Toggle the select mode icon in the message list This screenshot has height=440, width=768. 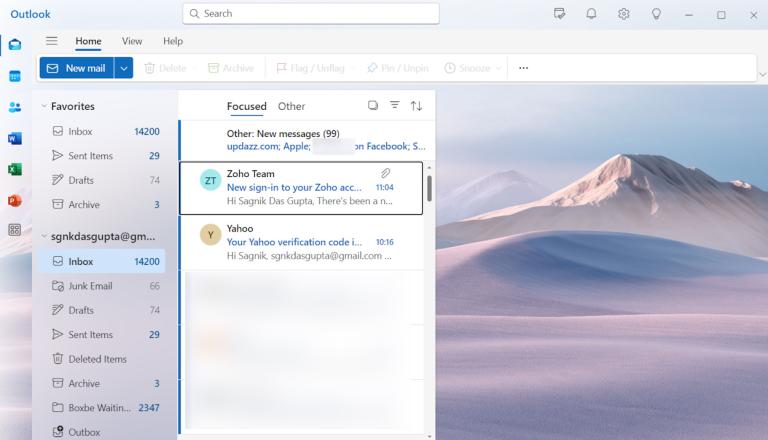point(373,106)
